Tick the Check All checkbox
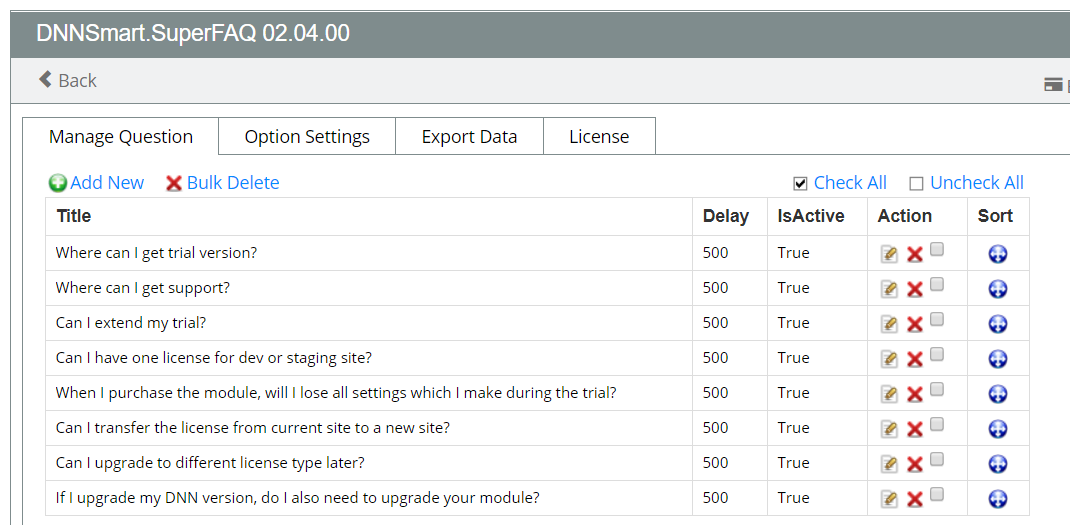Viewport: 1070px width, 525px height. (x=800, y=184)
